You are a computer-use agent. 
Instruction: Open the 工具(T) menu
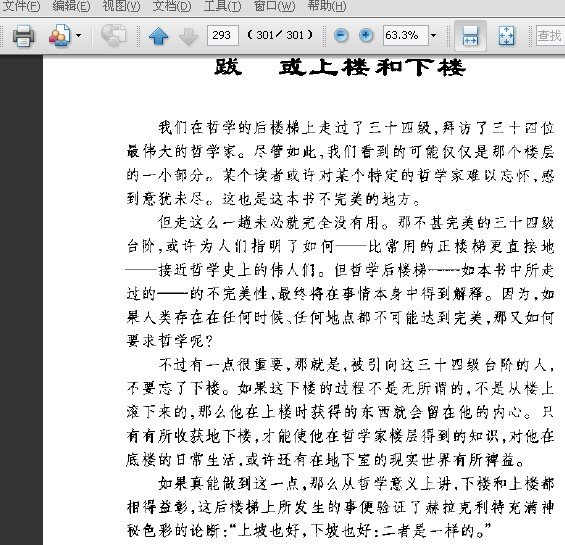click(222, 6)
